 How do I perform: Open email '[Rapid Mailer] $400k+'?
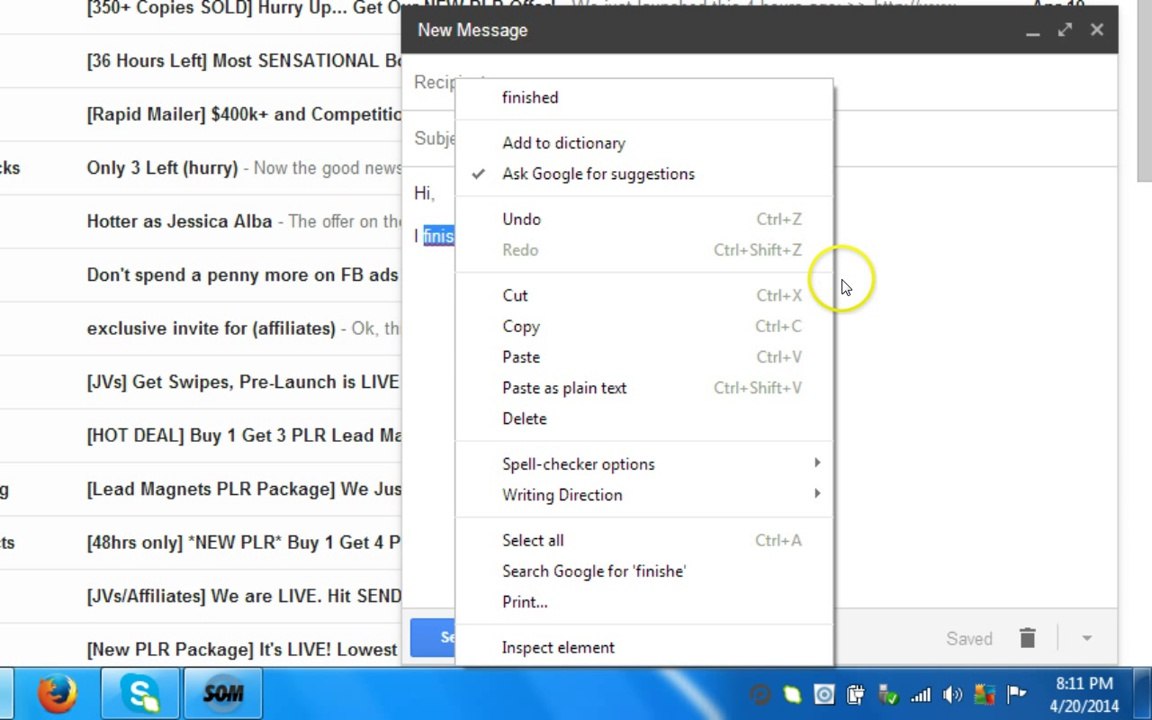(x=200, y=115)
